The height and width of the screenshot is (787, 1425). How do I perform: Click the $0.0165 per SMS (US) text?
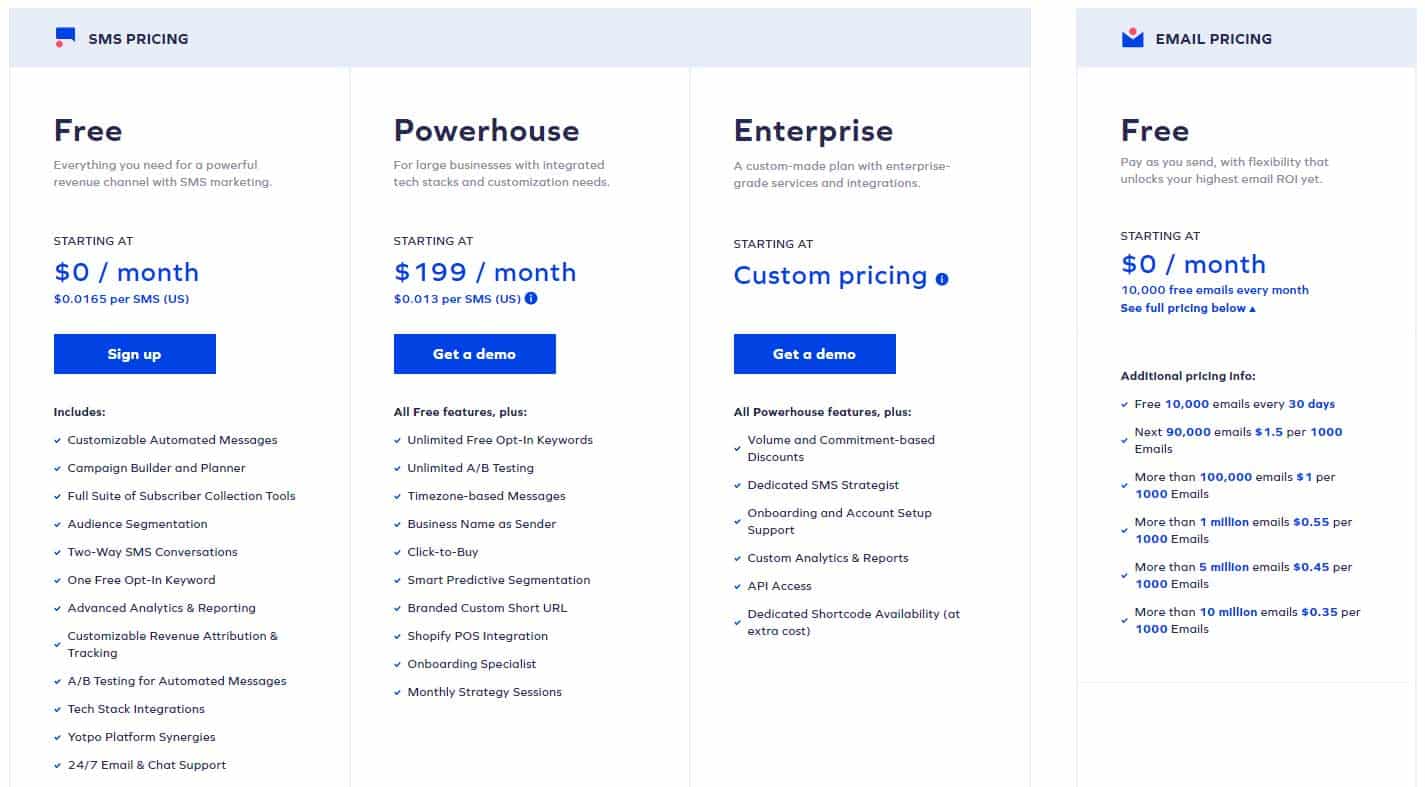121,299
